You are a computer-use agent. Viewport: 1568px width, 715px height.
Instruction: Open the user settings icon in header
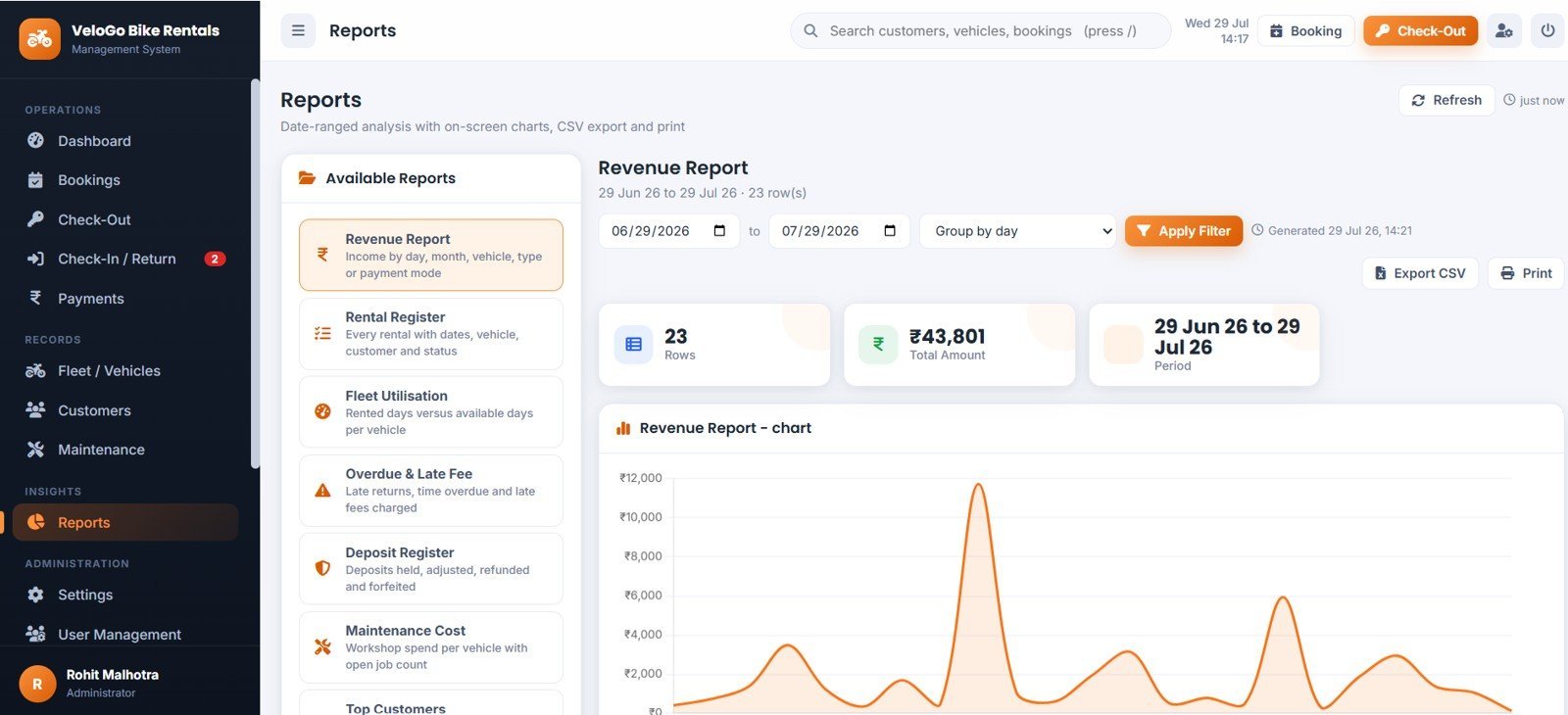1503,30
